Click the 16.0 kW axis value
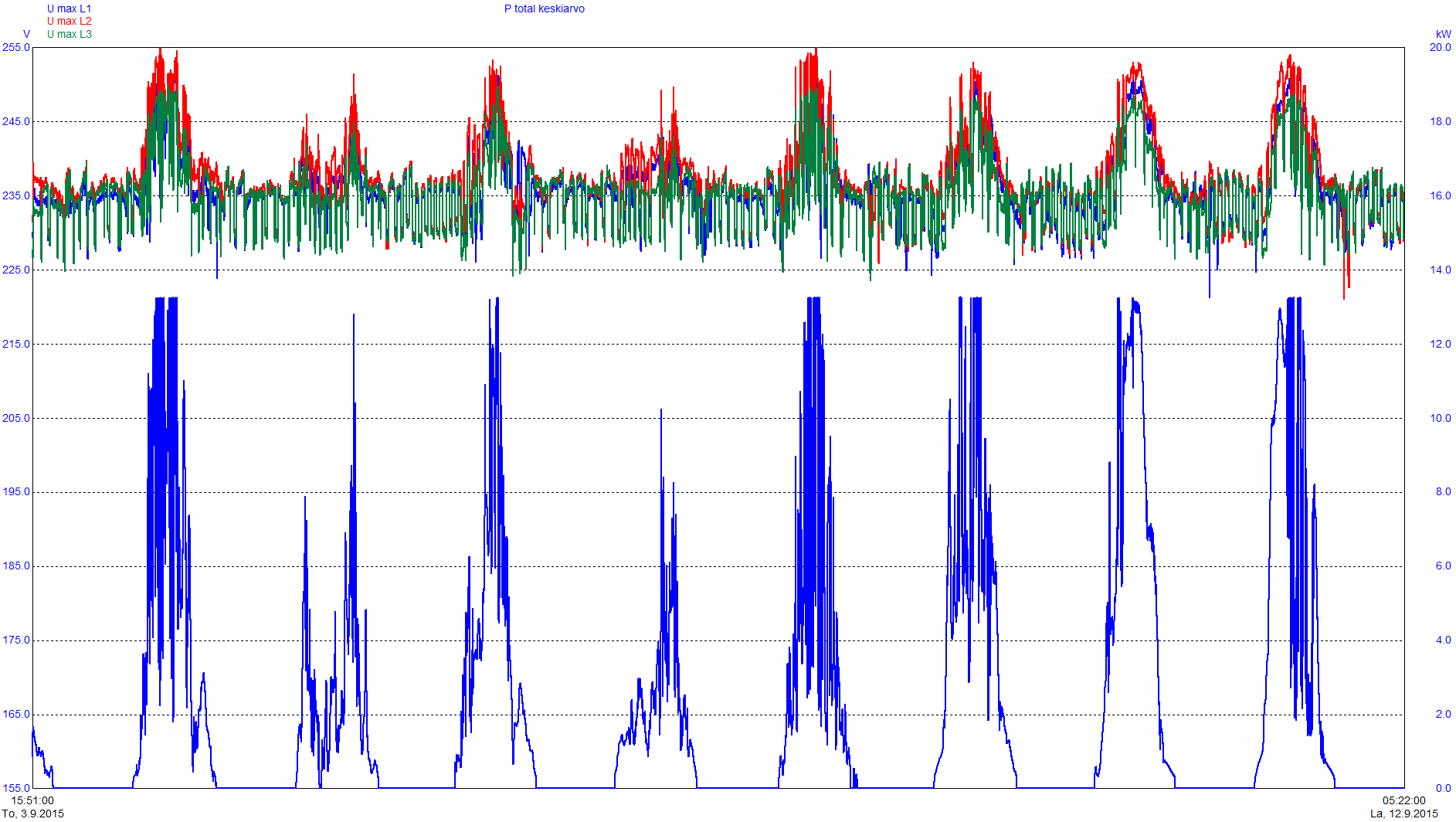 [x=1440, y=195]
